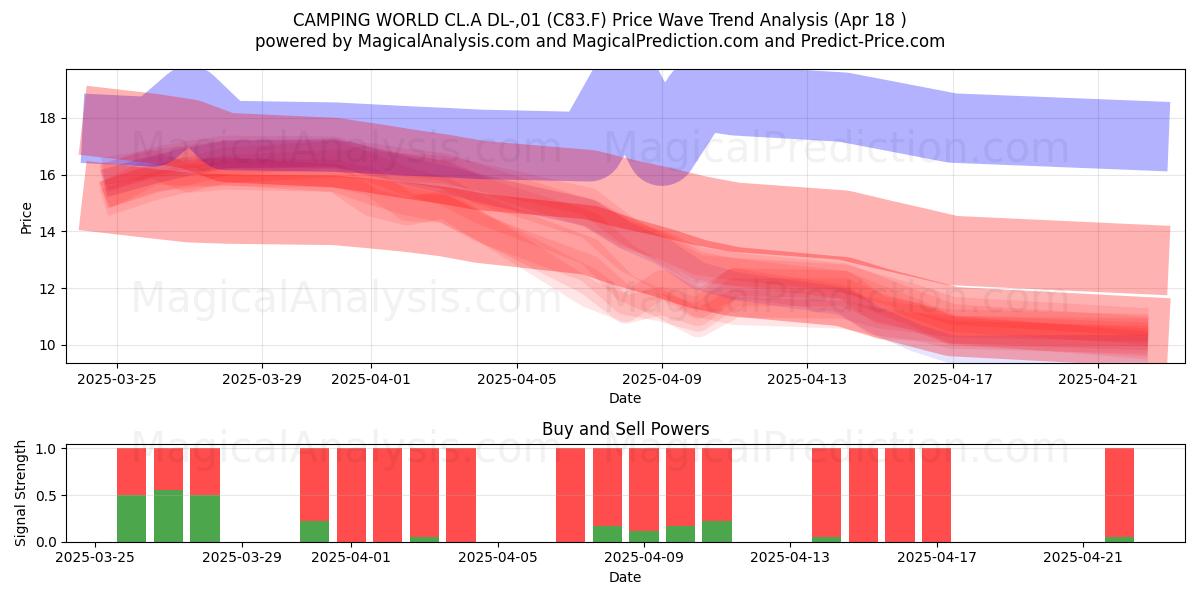Image resolution: width=1200 pixels, height=600 pixels.
Task: Click the 'powered by MagicalAnalysis.com' subtitle line
Action: (600, 41)
